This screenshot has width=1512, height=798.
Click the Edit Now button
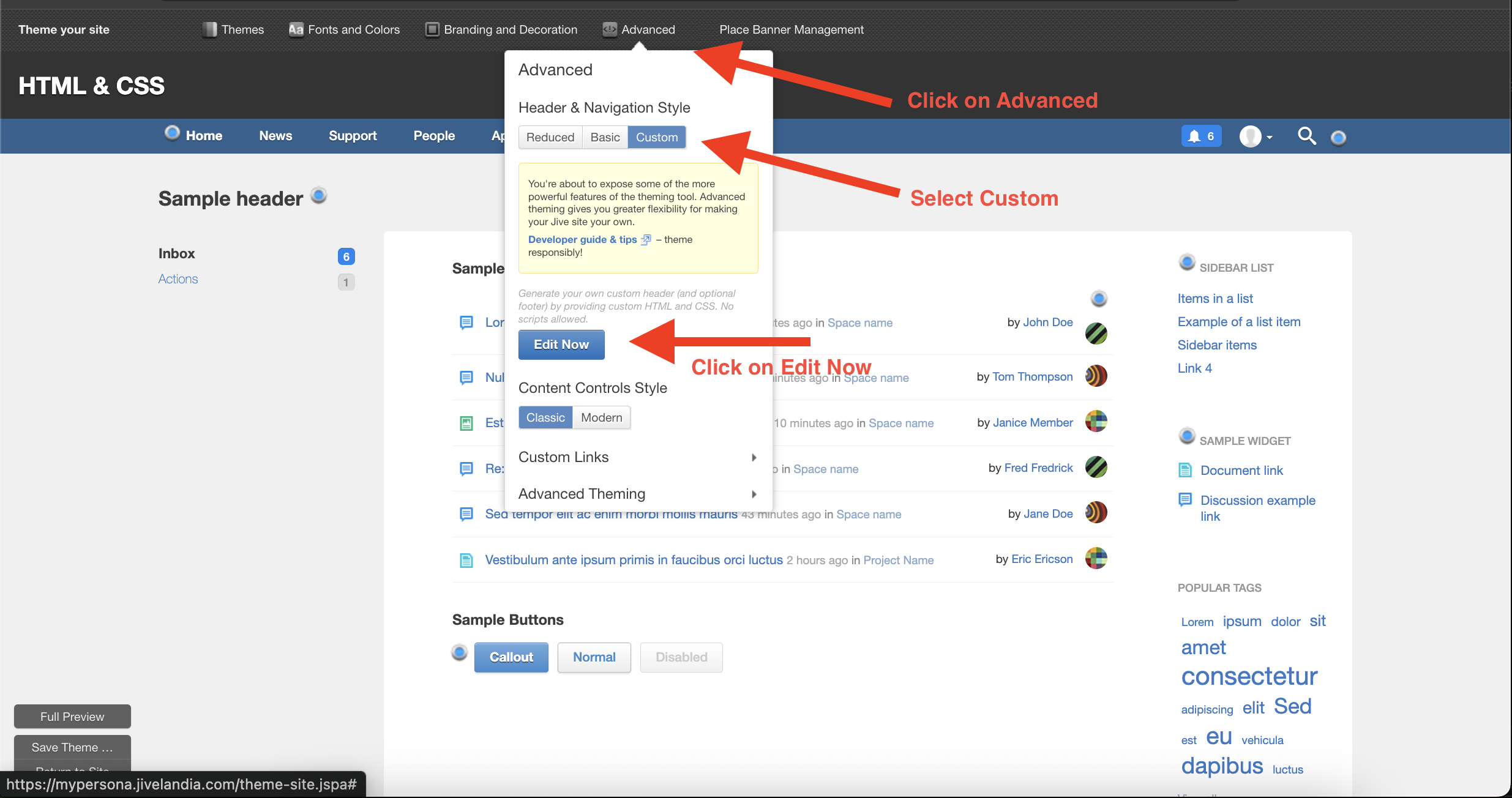coord(561,345)
